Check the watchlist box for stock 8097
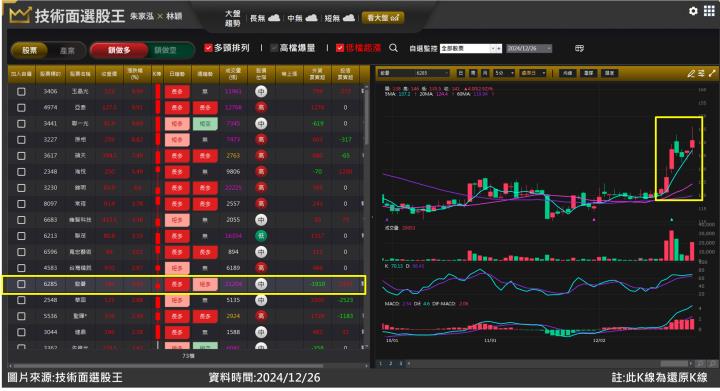The height and width of the screenshot is (391, 720). 21,204
